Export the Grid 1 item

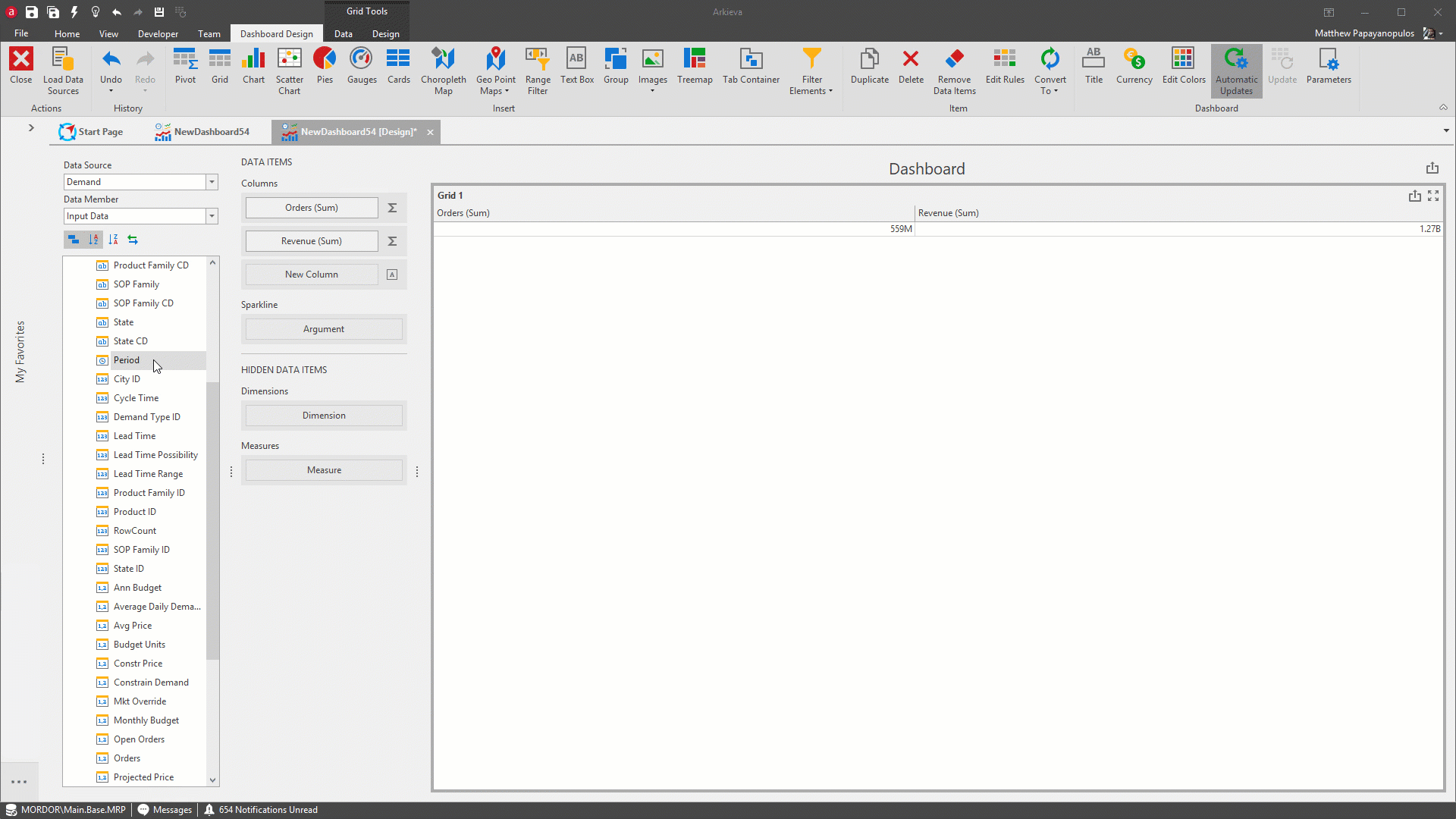(1415, 196)
